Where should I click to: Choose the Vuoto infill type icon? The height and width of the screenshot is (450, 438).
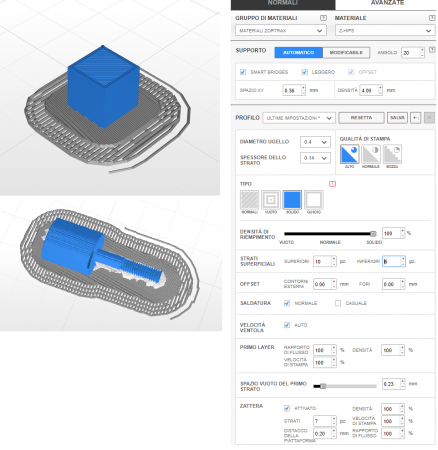[271, 200]
